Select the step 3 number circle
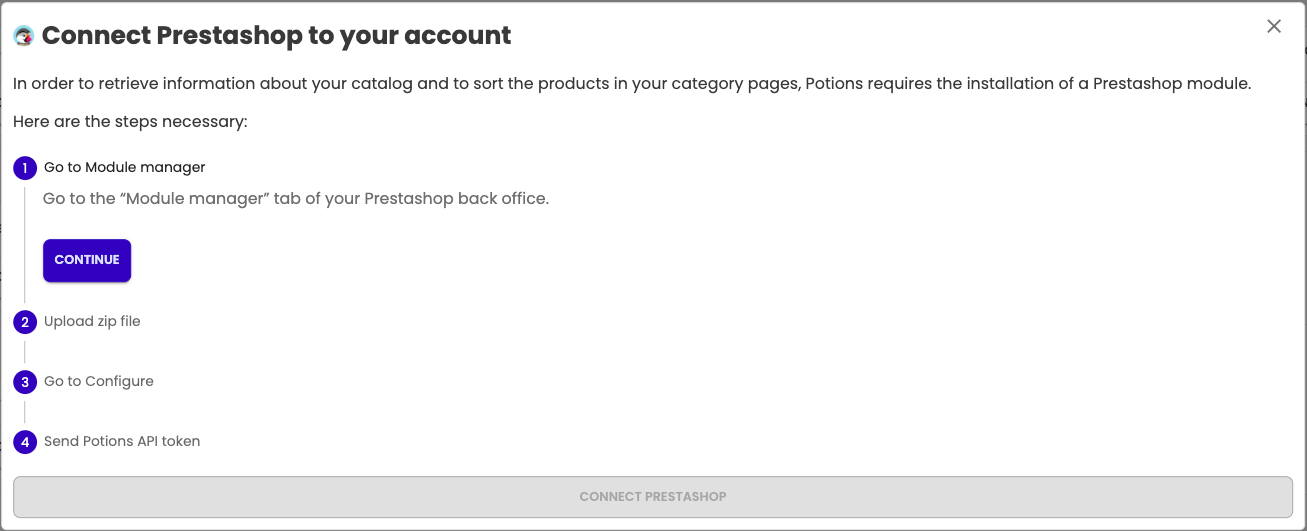The width and height of the screenshot is (1307, 531). [x=25, y=382]
